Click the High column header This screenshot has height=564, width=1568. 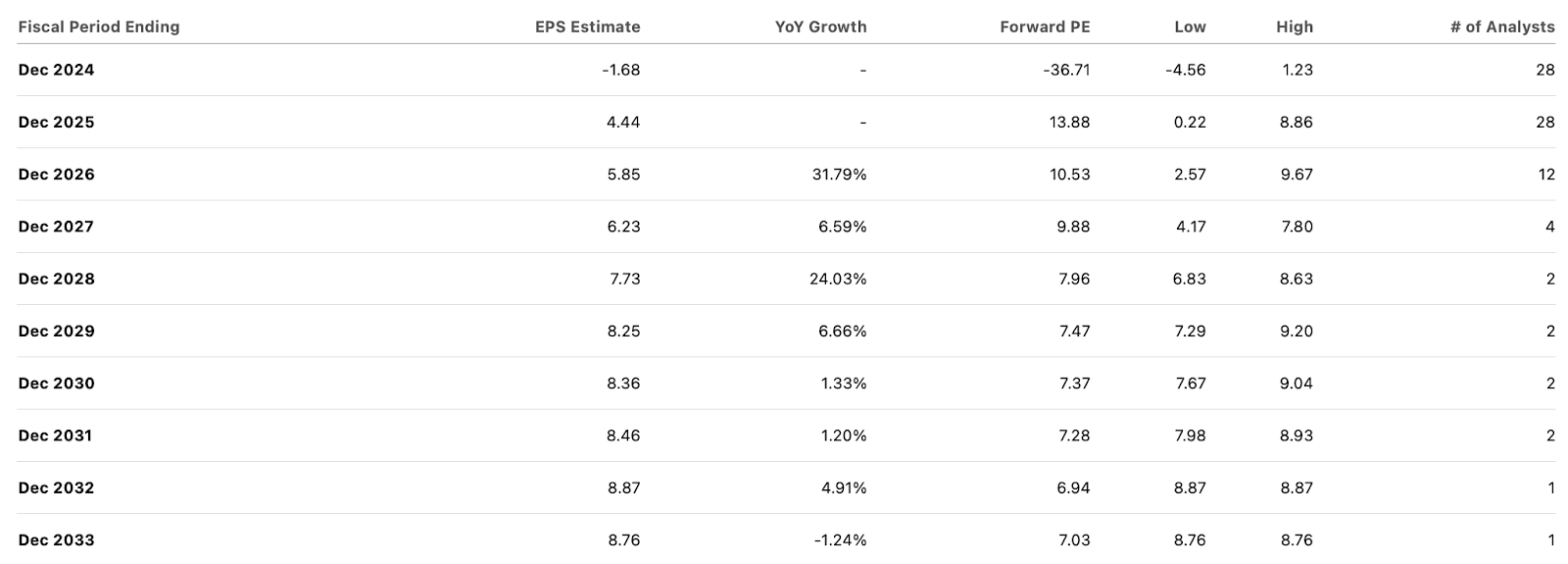pos(1294,26)
